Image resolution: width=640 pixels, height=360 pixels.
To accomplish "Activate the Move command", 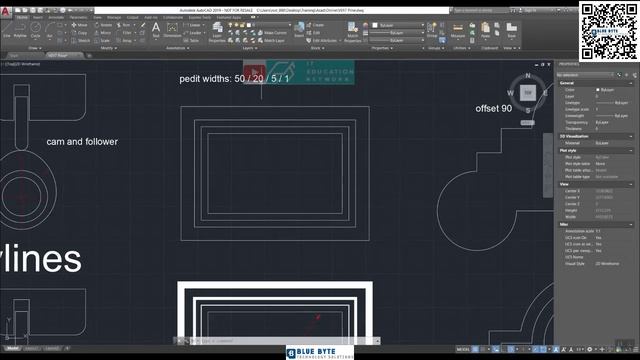I will click(x=79, y=25).
